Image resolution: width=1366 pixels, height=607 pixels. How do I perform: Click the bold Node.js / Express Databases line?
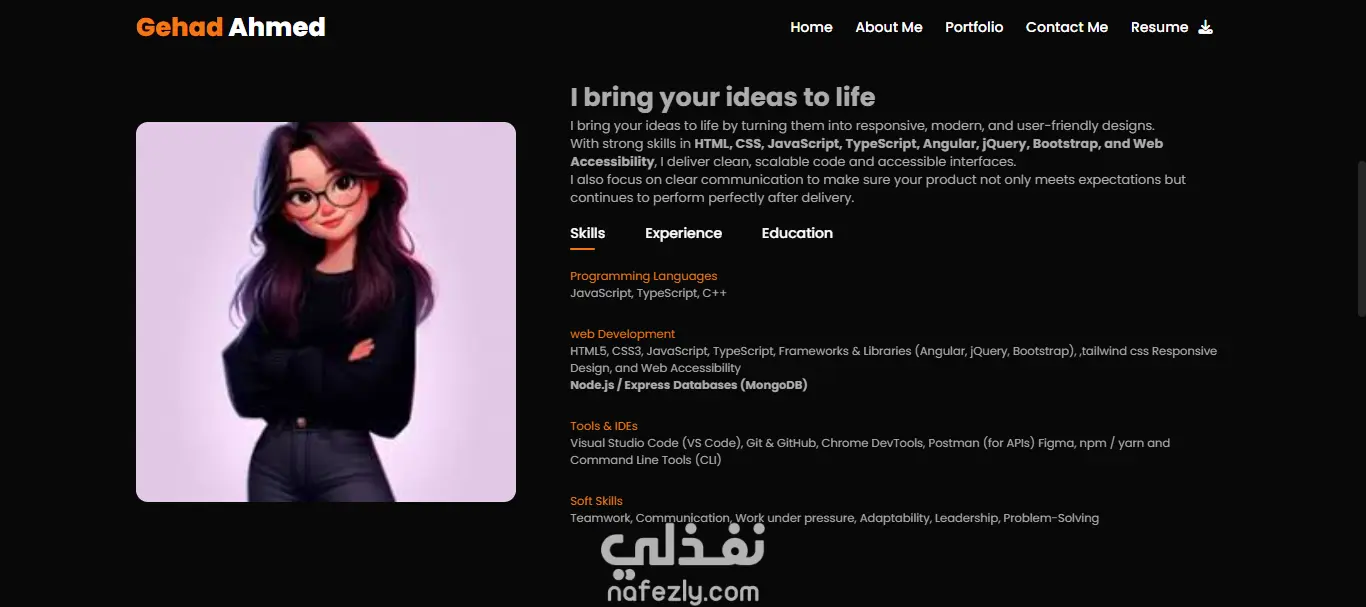click(x=689, y=385)
